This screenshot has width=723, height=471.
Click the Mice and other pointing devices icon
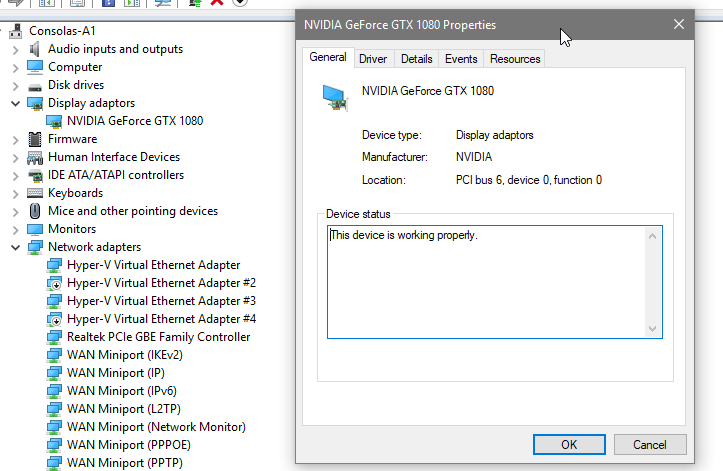tap(35, 211)
